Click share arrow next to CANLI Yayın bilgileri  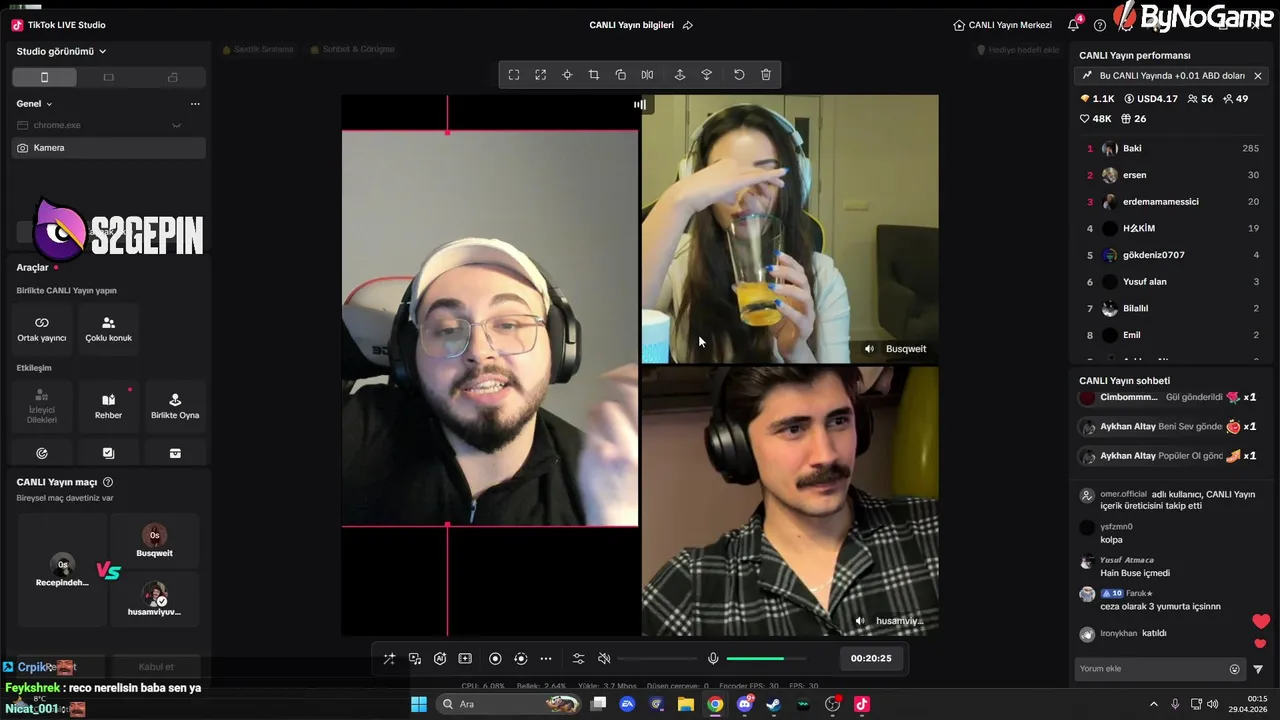(688, 25)
